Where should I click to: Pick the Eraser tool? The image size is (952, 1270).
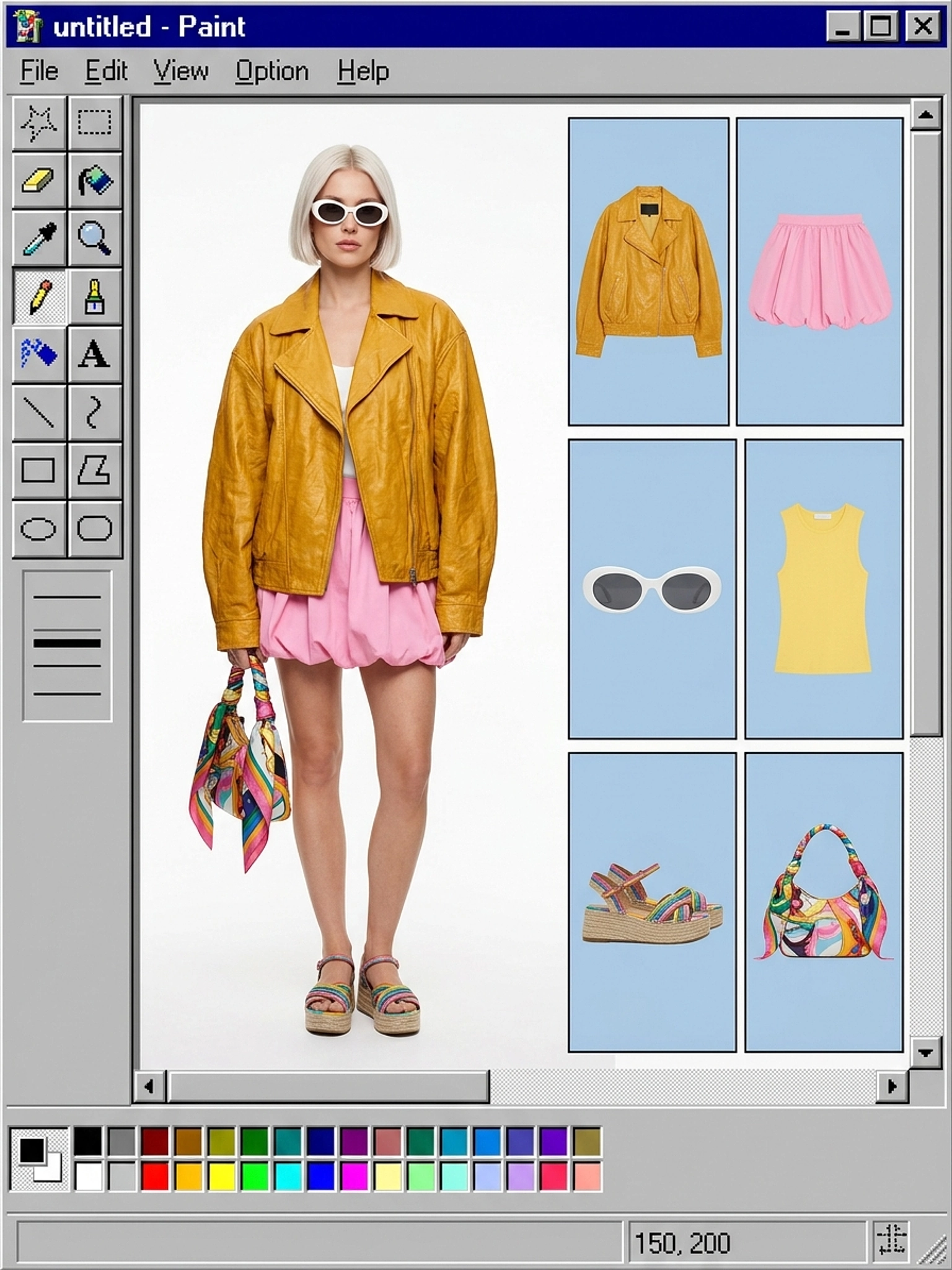click(39, 180)
